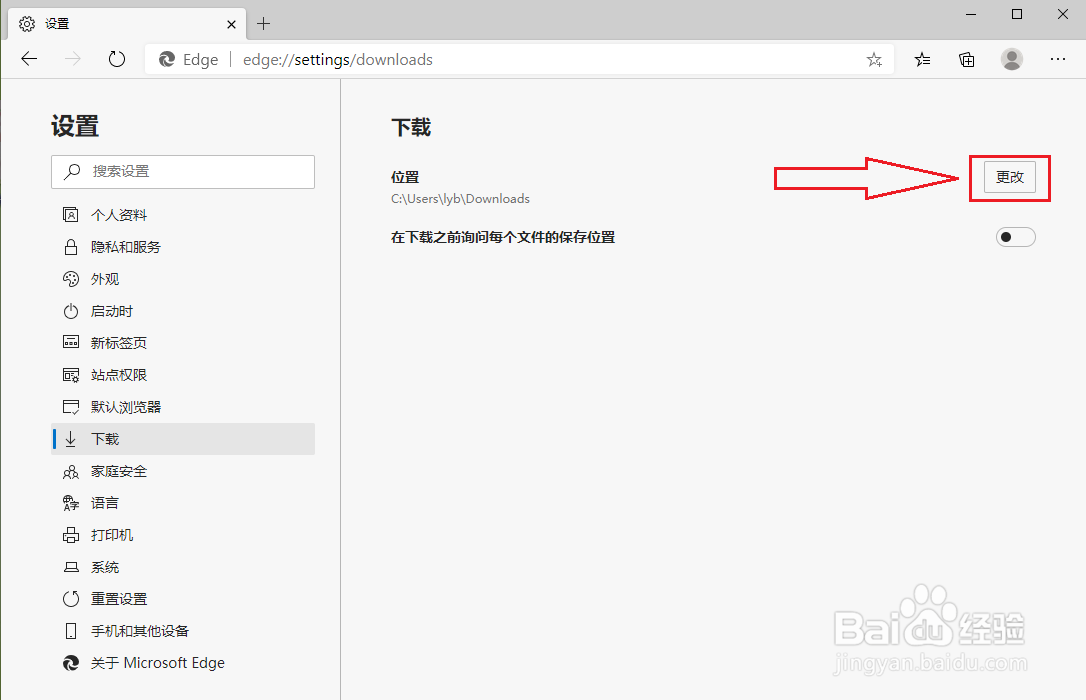Click the address bar URL field

(519, 60)
